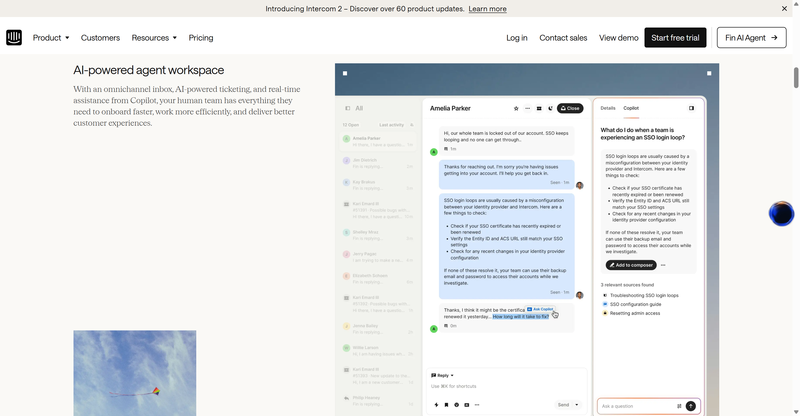
Task: Expand the Product menu
Action: click(51, 38)
